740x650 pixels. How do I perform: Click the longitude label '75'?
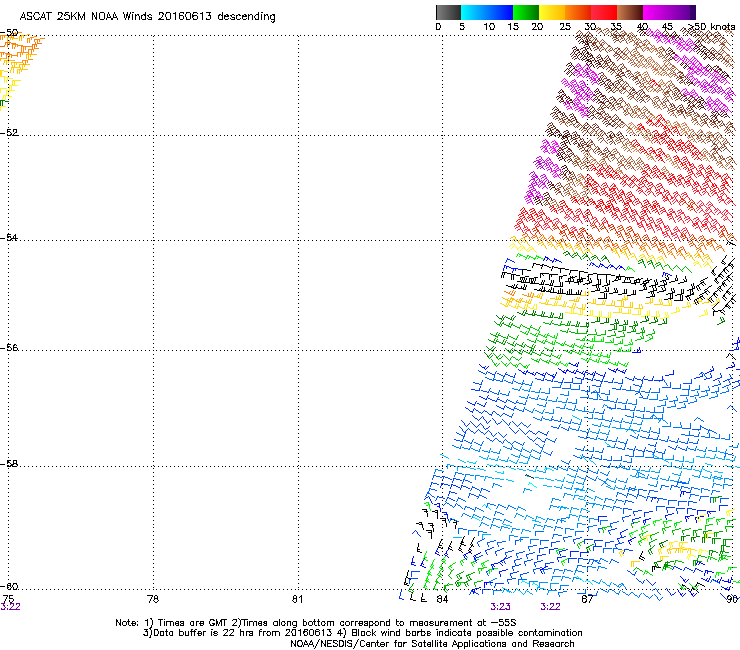pyautogui.click(x=8, y=599)
